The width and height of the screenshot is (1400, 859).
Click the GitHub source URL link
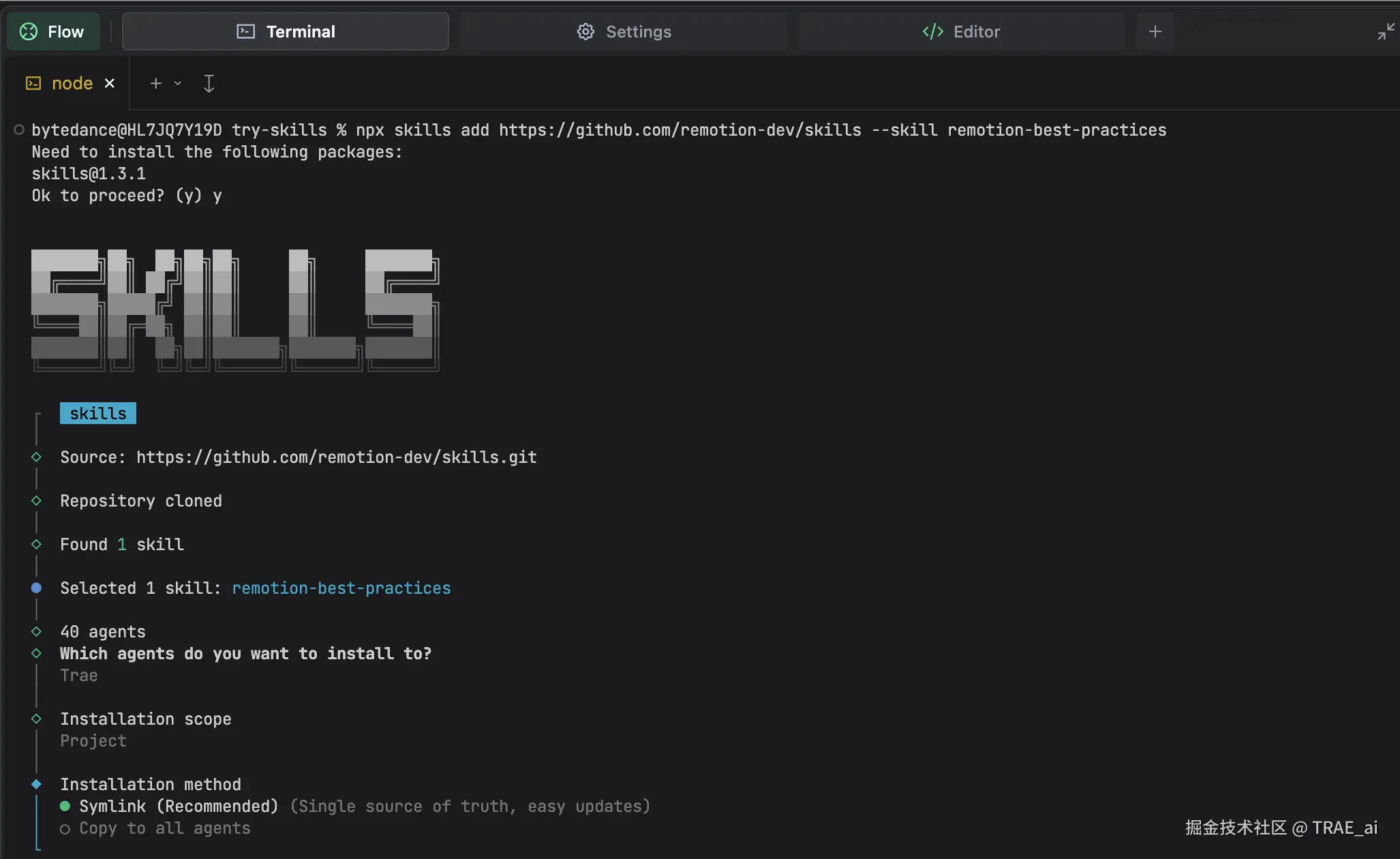pos(336,457)
